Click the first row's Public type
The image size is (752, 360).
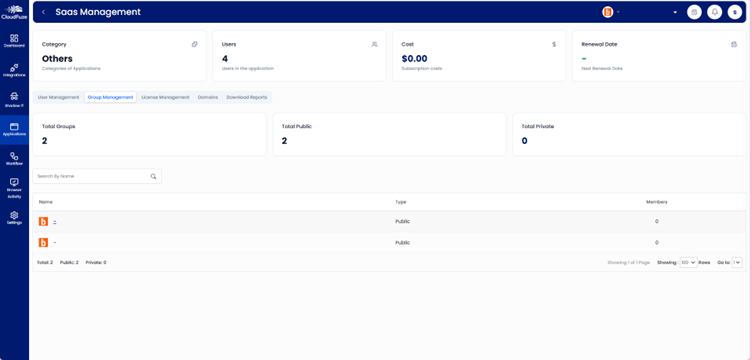[x=402, y=221]
